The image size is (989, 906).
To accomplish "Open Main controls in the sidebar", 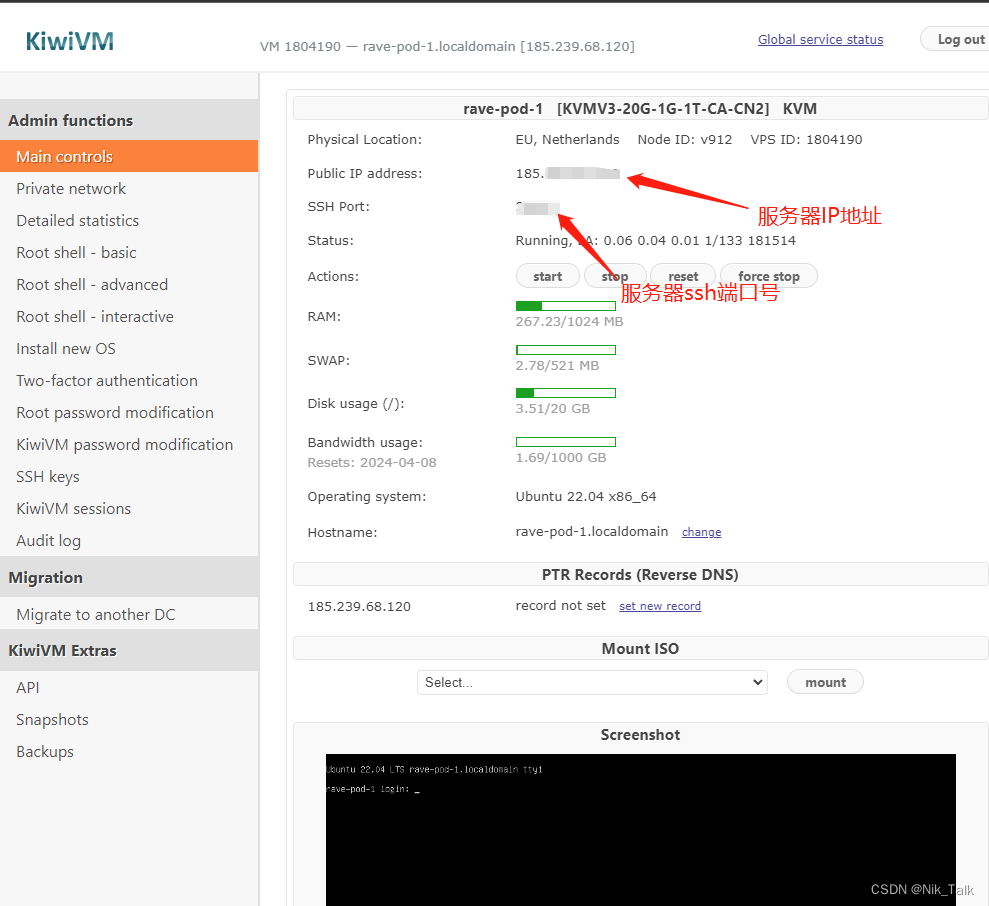I will (x=129, y=156).
